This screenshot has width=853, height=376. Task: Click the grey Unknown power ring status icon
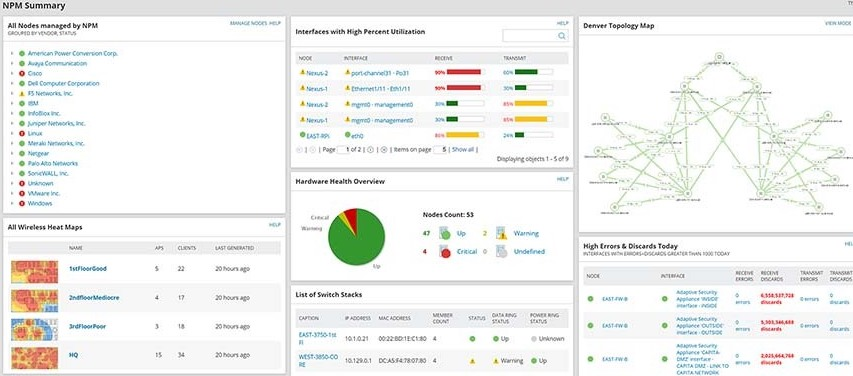pyautogui.click(x=534, y=338)
